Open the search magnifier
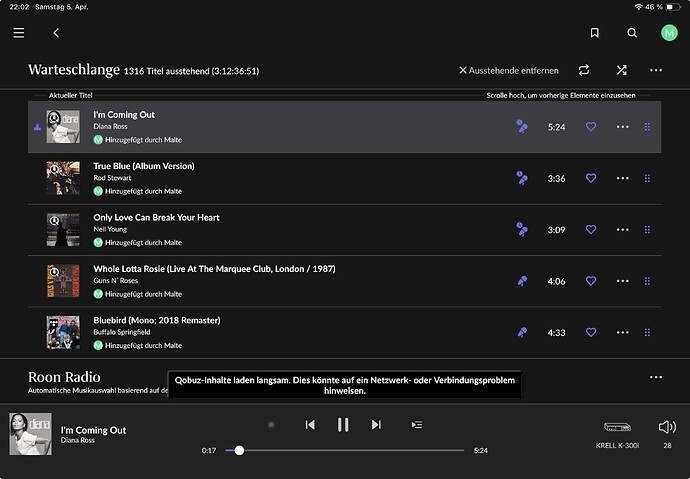The height and width of the screenshot is (479, 690). click(632, 33)
